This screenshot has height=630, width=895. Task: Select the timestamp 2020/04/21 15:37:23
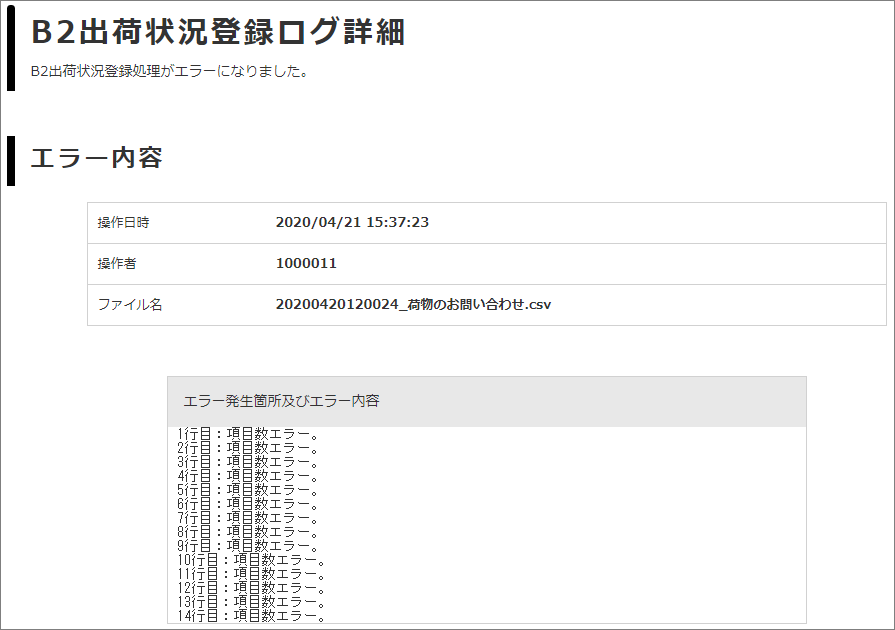(x=352, y=222)
